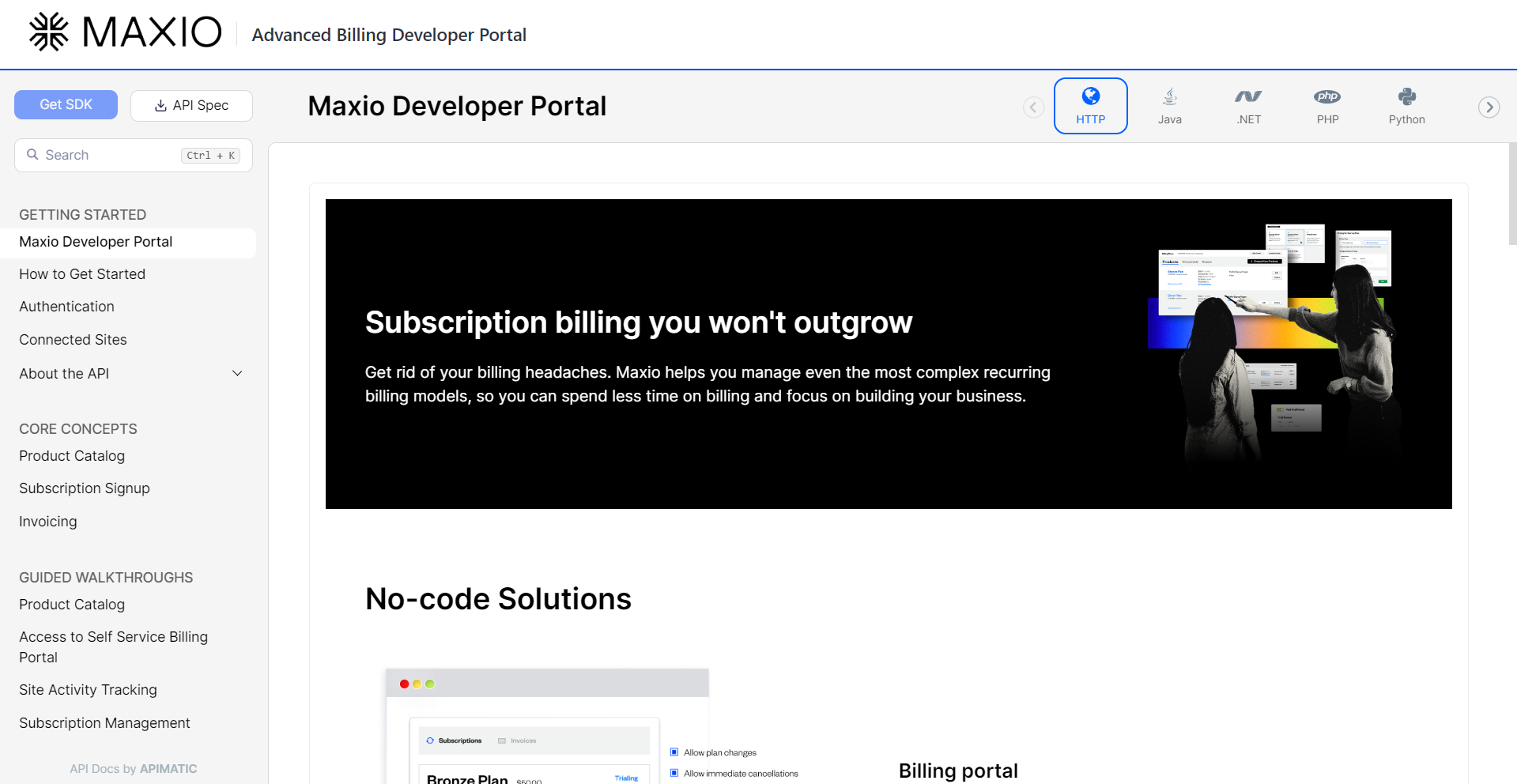
Task: Switch to the .NET SDK tab
Action: pyautogui.click(x=1248, y=106)
